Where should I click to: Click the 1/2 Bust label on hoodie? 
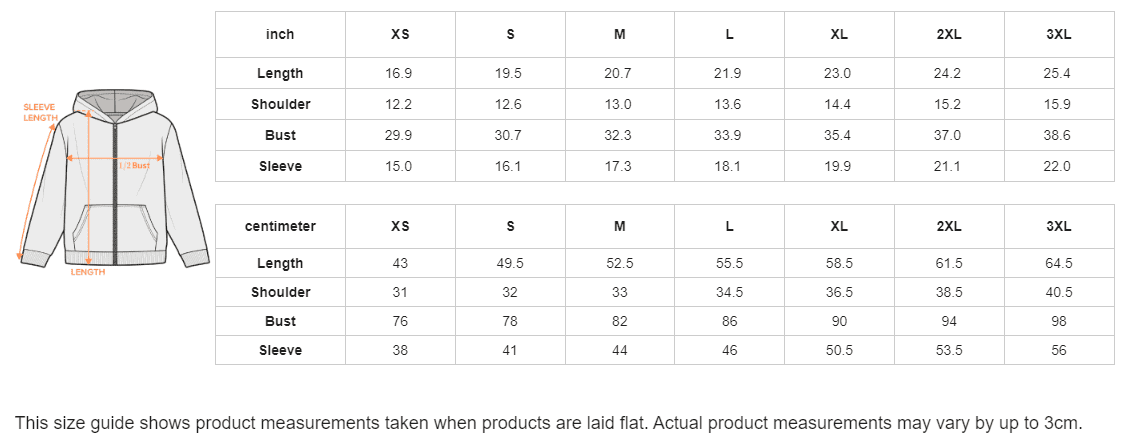point(134,166)
